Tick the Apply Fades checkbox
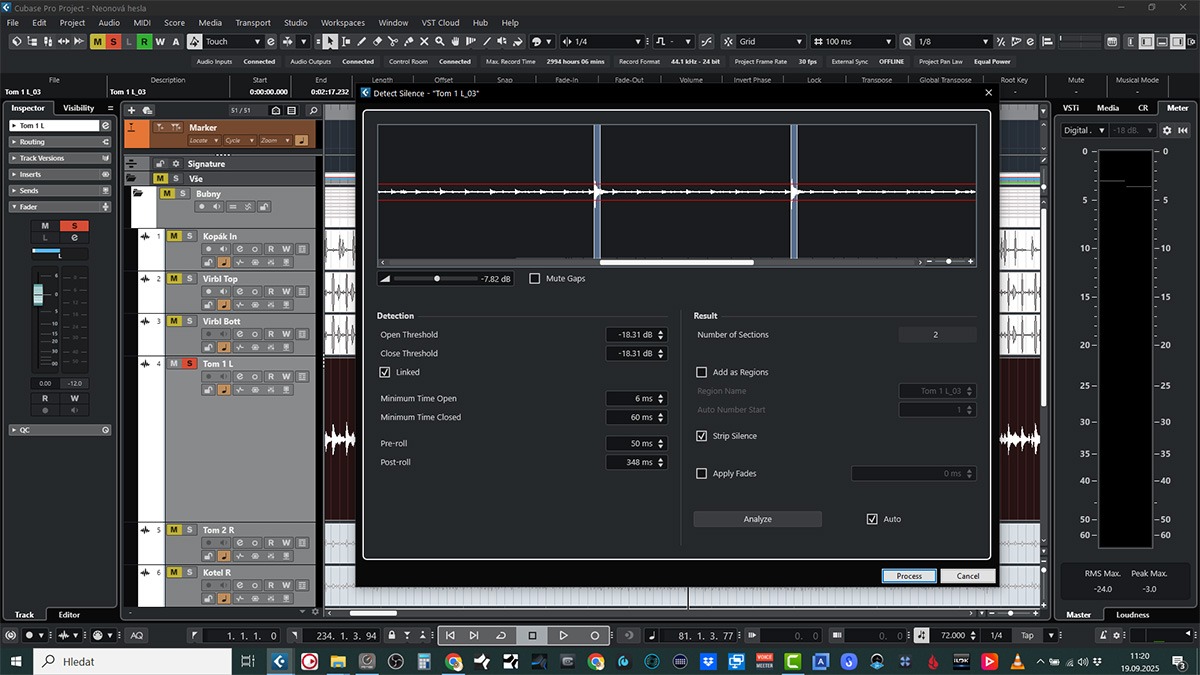The width and height of the screenshot is (1200, 675). pos(702,473)
